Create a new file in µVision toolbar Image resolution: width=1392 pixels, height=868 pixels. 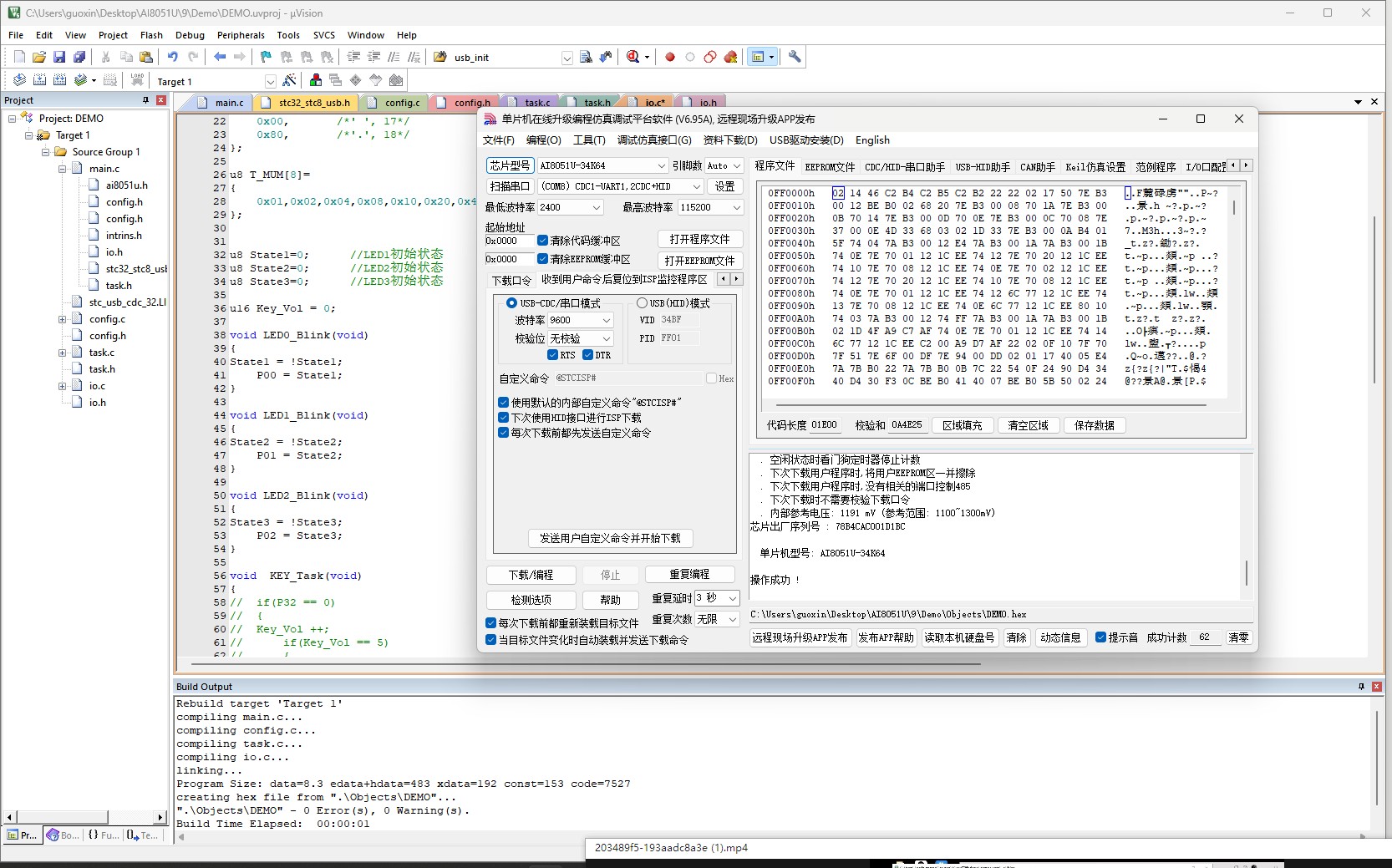click(19, 57)
